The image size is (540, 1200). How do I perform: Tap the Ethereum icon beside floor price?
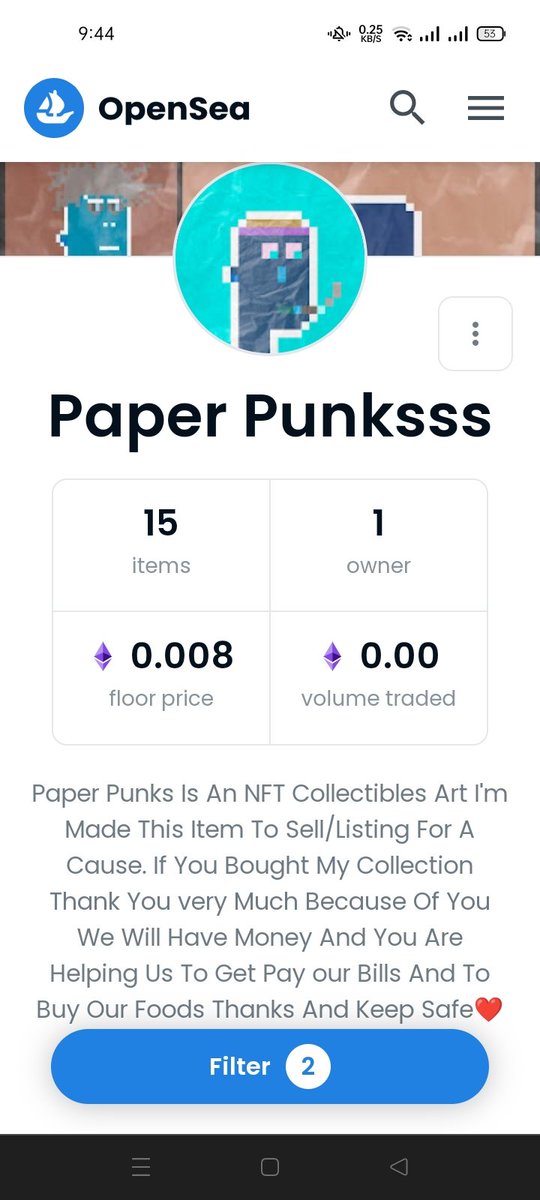pyautogui.click(x=103, y=657)
